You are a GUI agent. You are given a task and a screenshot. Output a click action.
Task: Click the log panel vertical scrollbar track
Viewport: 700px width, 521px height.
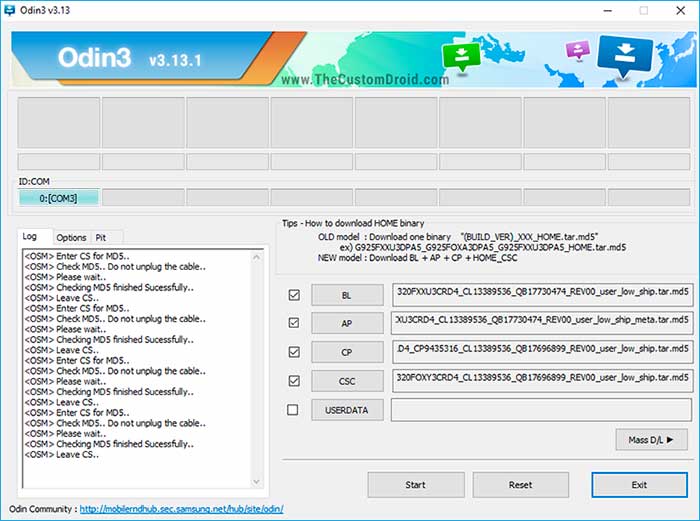(x=256, y=369)
